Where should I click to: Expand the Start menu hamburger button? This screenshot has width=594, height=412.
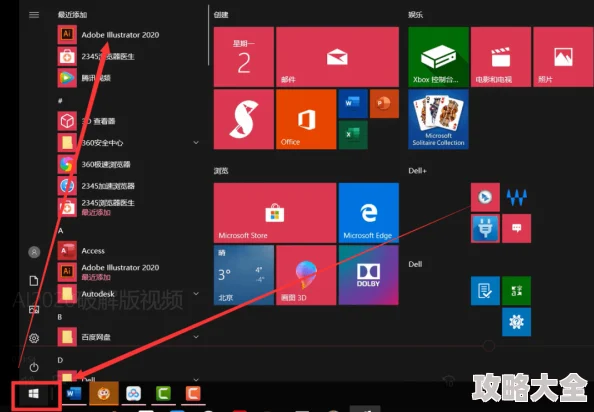click(34, 15)
